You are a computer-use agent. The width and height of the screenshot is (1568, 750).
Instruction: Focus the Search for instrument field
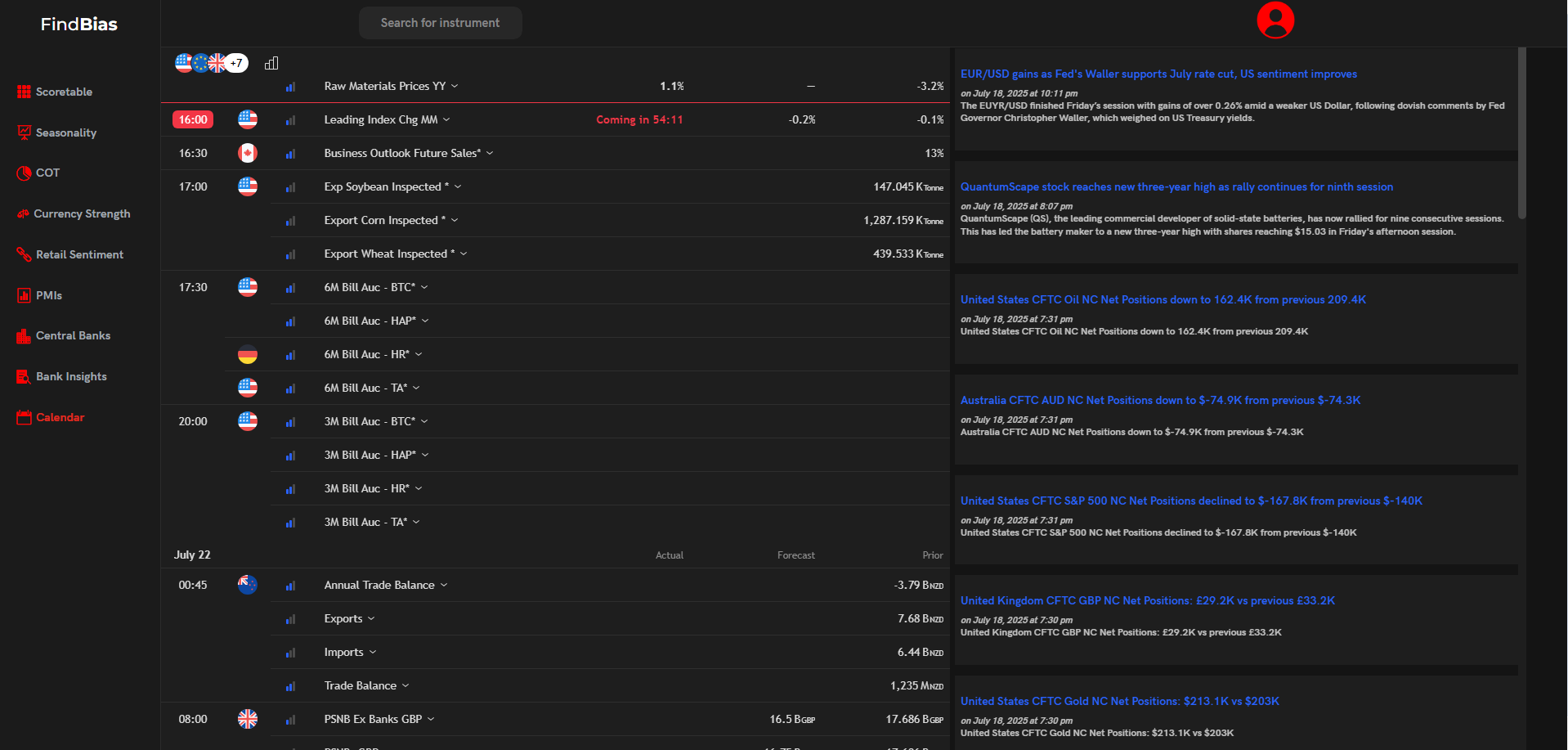[x=440, y=23]
